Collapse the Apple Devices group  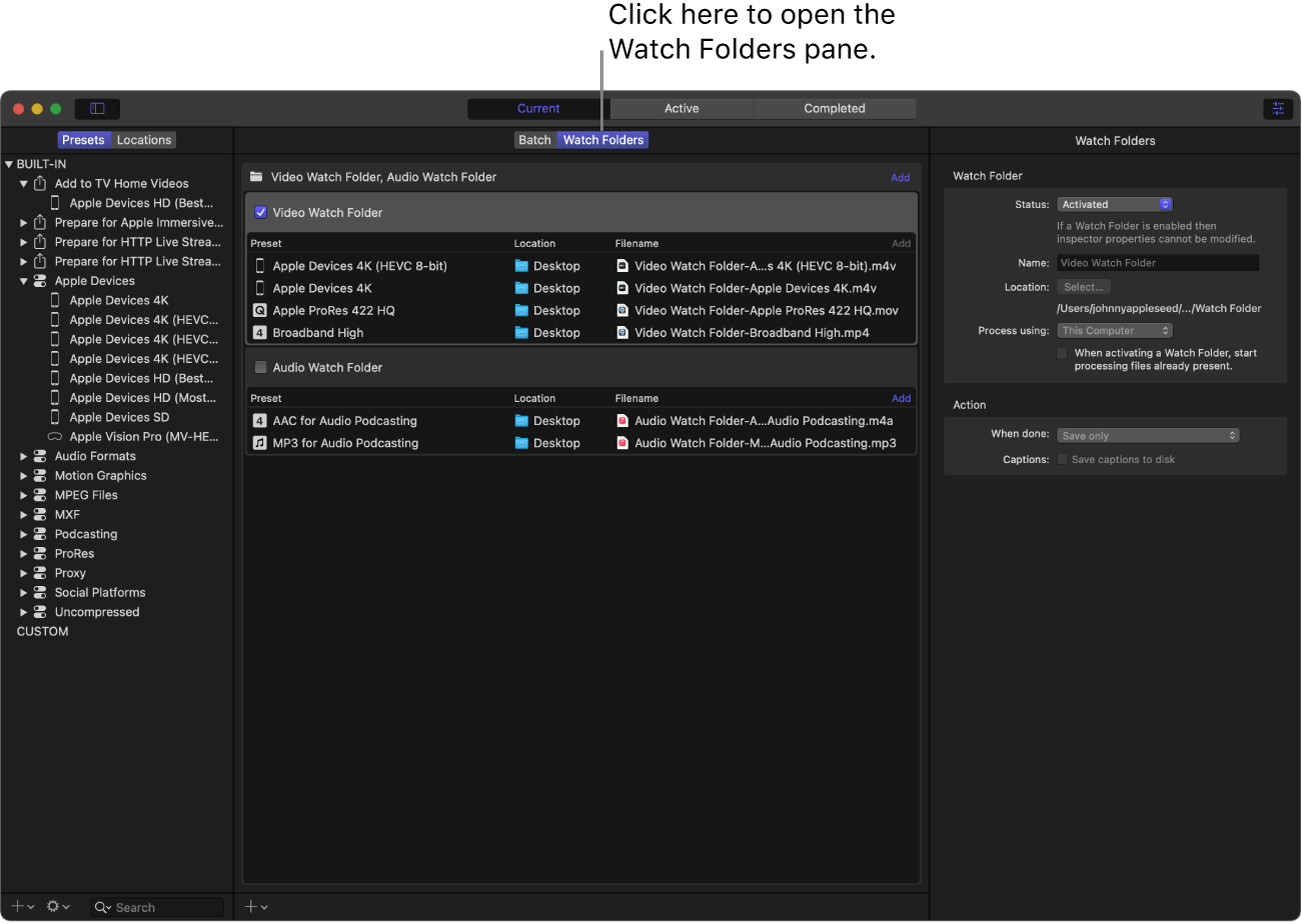[x=24, y=281]
